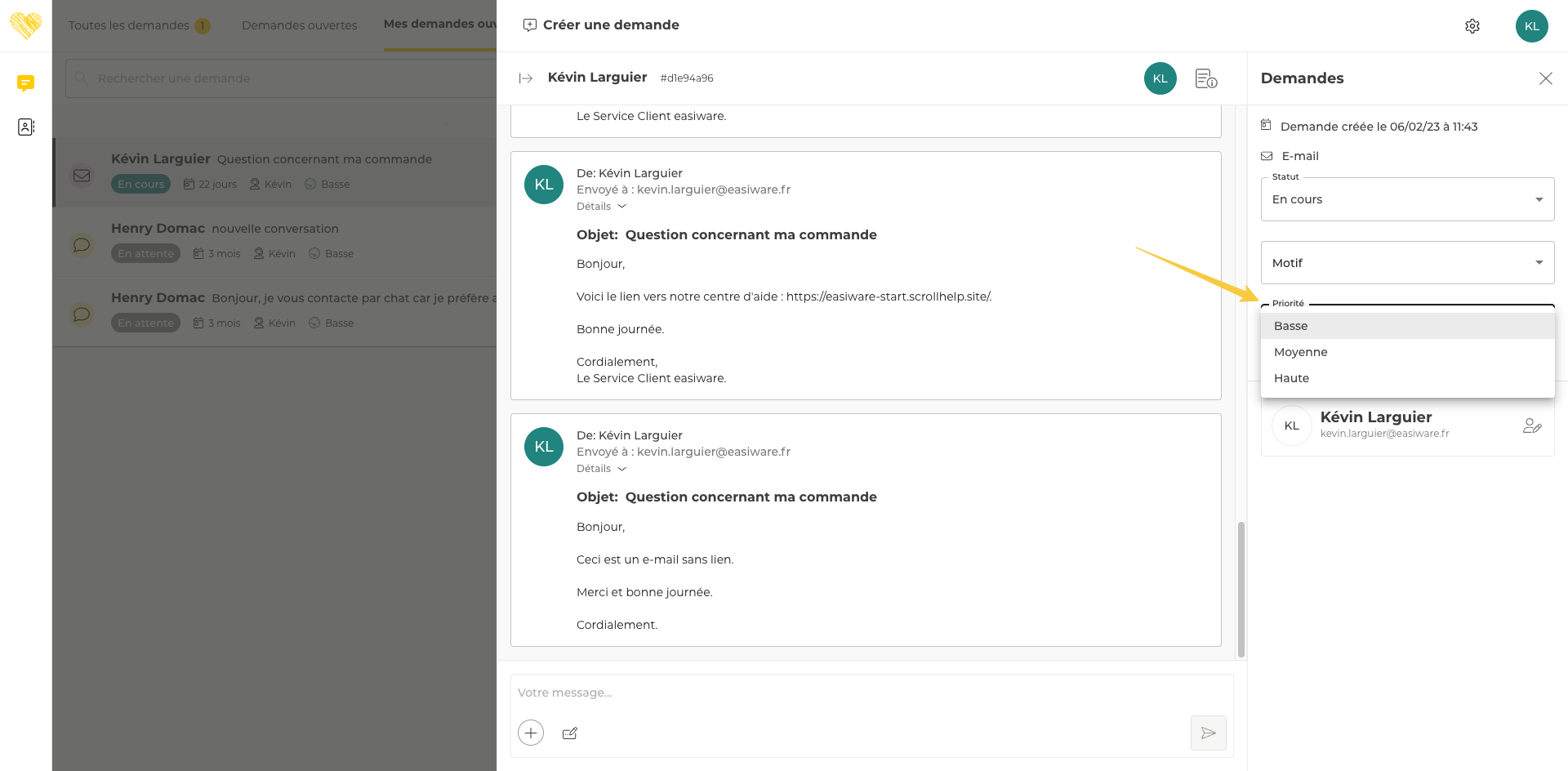Select the Moyenne priority option
Screen dimensions: 1568x771
pyautogui.click(x=1301, y=352)
